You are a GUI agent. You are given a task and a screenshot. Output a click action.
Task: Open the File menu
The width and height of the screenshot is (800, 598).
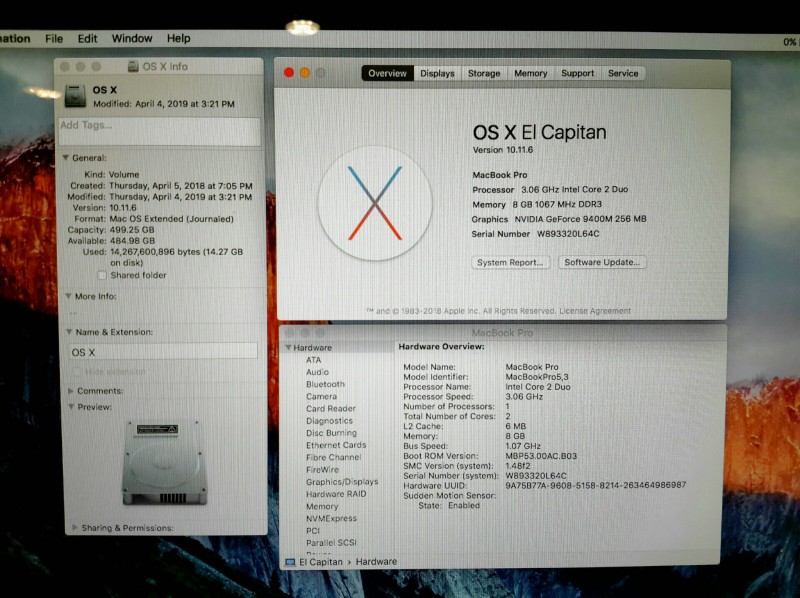coord(54,39)
